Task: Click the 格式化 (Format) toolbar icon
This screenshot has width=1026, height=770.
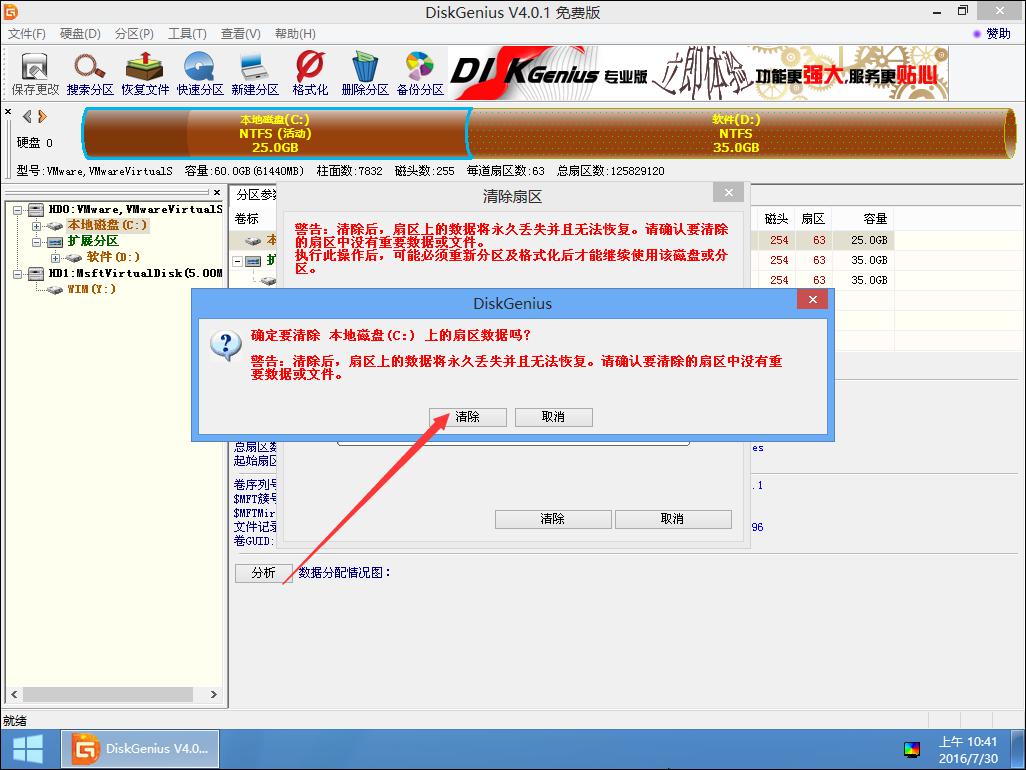Action: 310,72
